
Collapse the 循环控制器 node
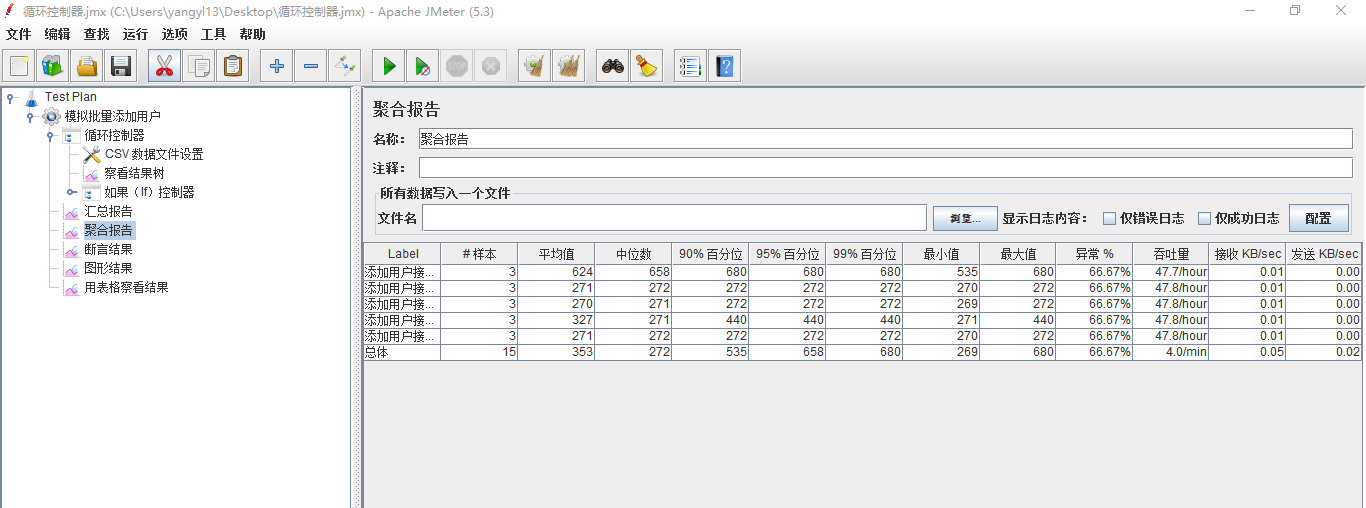[x=50, y=135]
